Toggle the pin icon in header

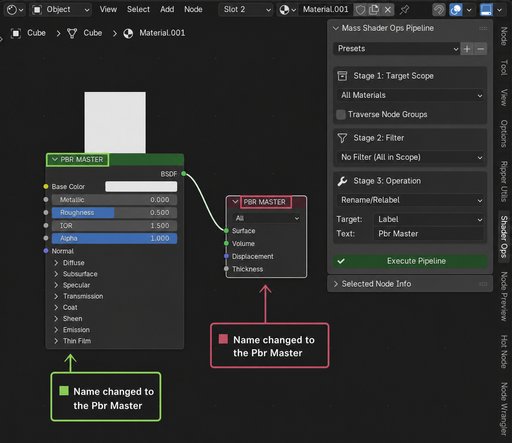click(404, 10)
